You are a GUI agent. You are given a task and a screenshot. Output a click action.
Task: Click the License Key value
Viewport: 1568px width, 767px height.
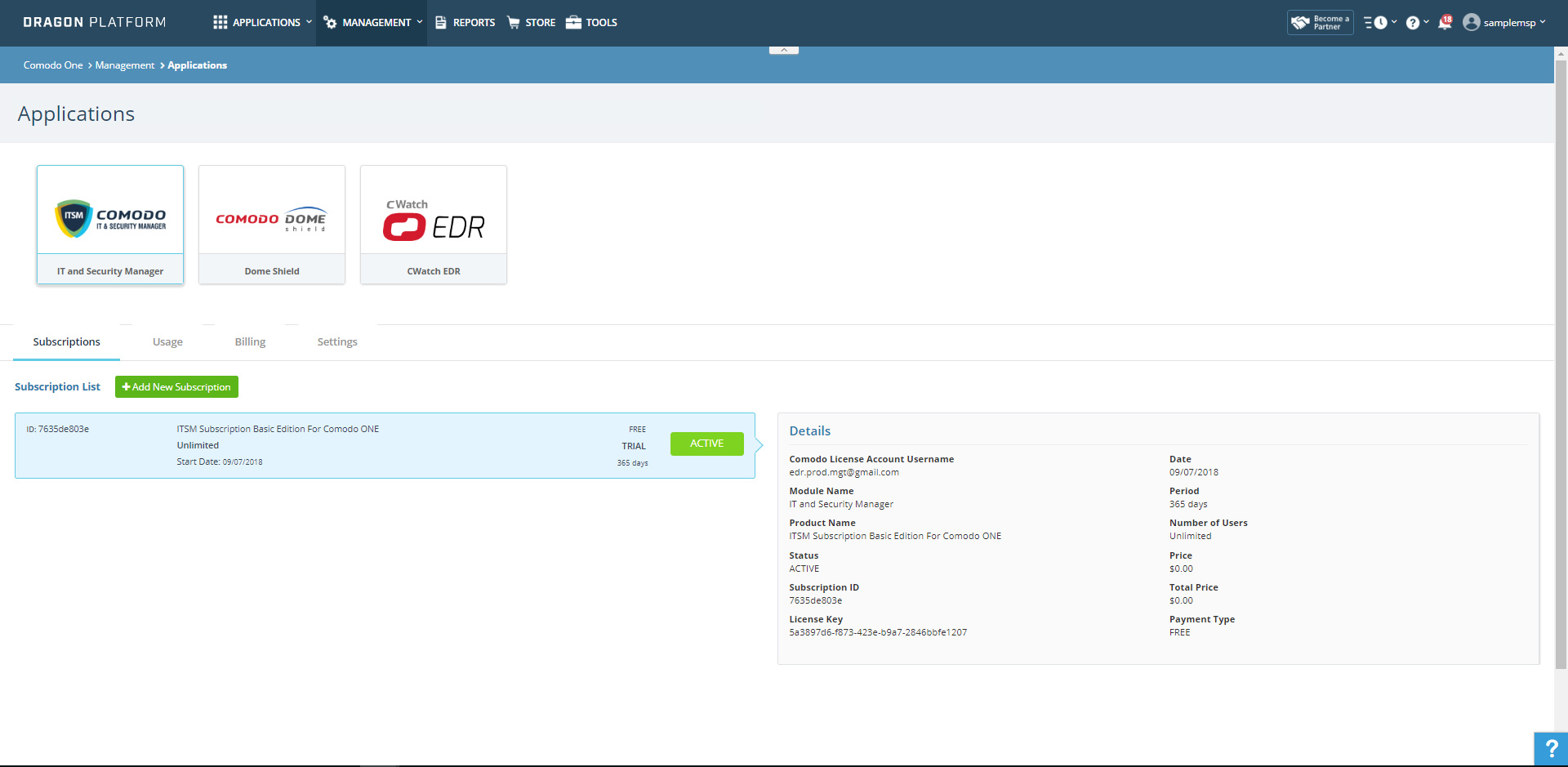coord(878,632)
